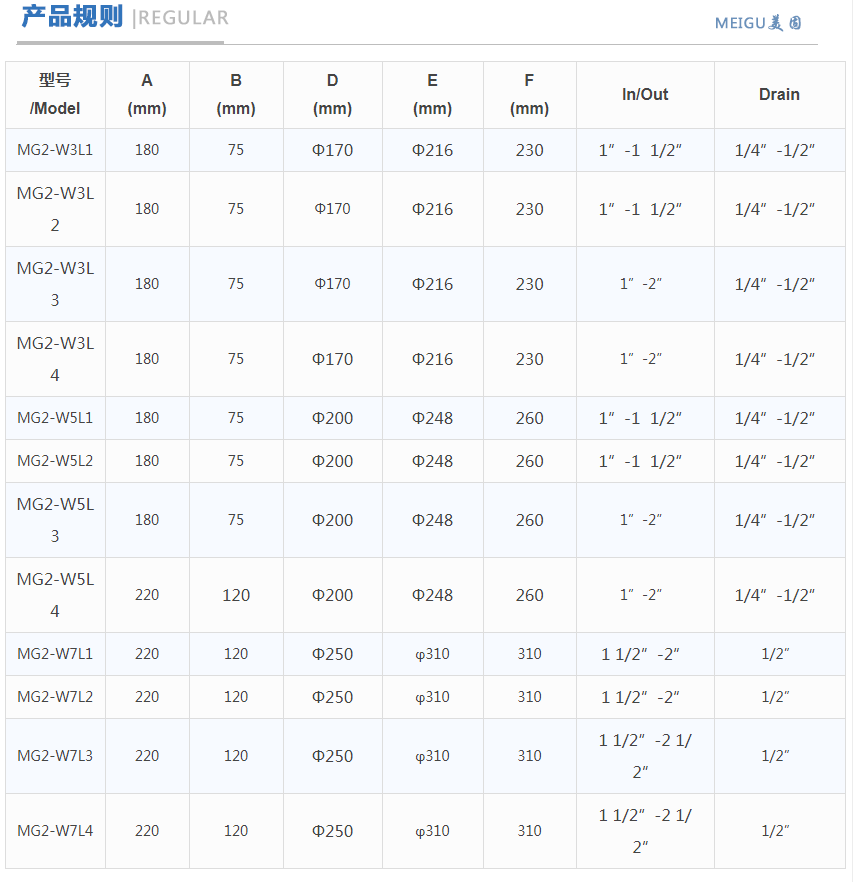Viewport: 853px width, 882px height.
Task: Select the D (mm) column header
Action: click(x=332, y=94)
